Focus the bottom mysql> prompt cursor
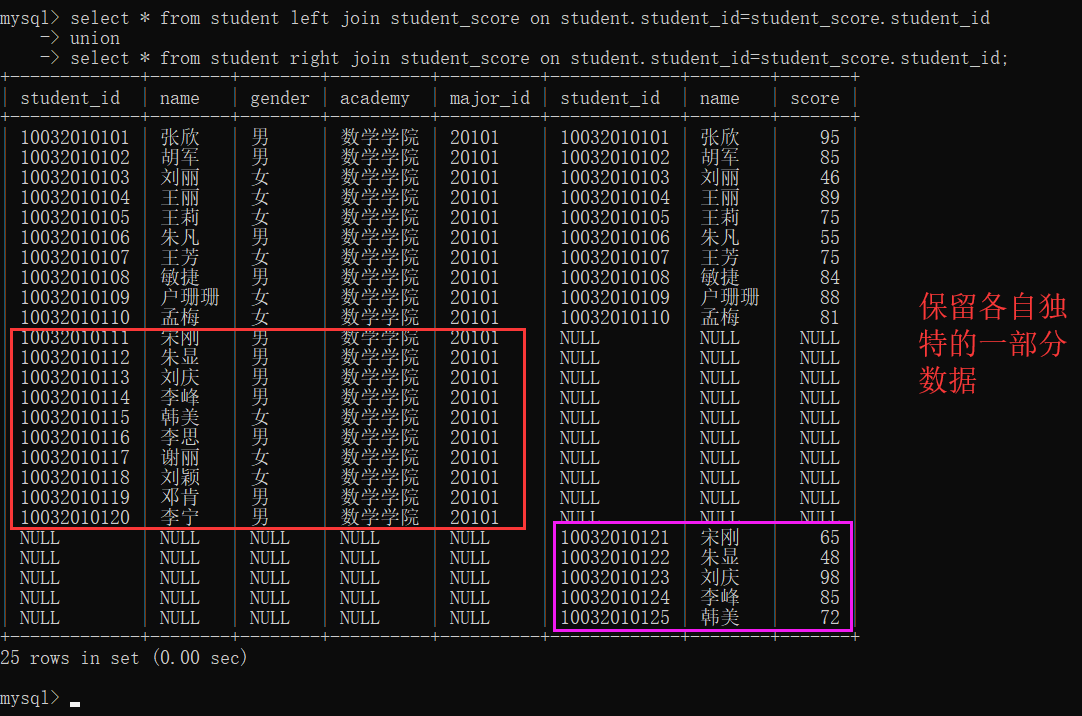 tap(75, 703)
